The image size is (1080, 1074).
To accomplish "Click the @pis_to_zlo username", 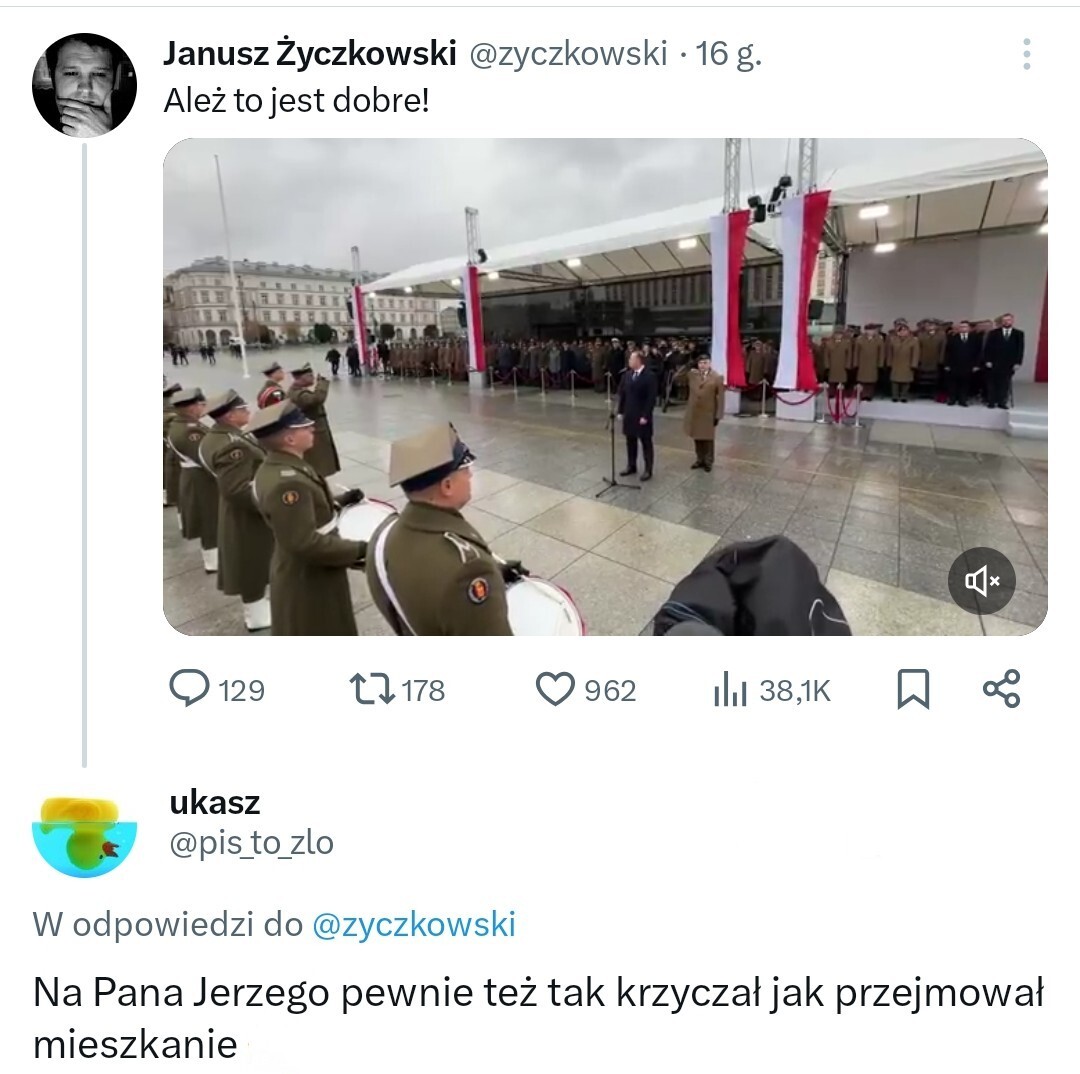I will click(x=251, y=843).
